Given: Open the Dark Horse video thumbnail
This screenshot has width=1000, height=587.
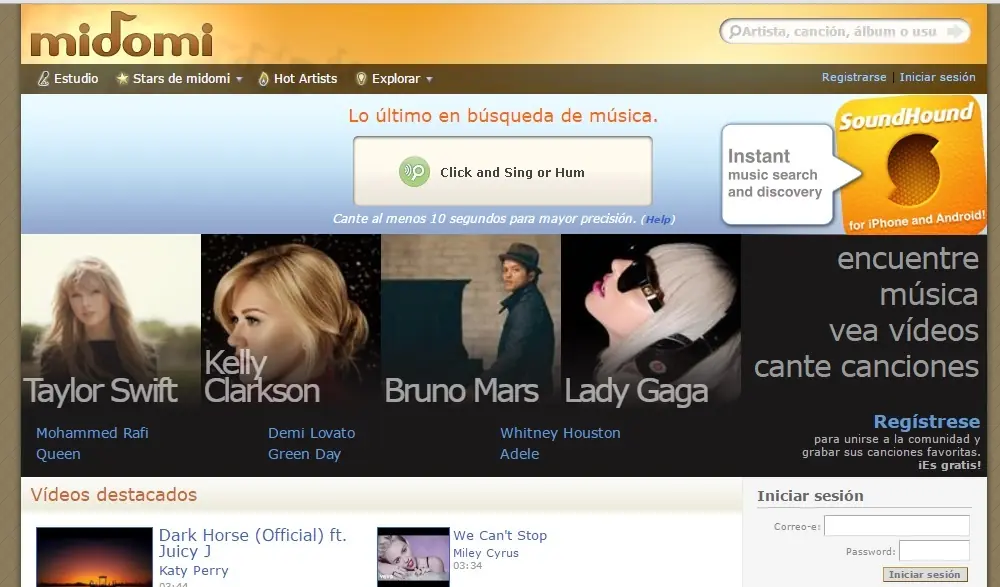Looking at the screenshot, I should [x=94, y=557].
